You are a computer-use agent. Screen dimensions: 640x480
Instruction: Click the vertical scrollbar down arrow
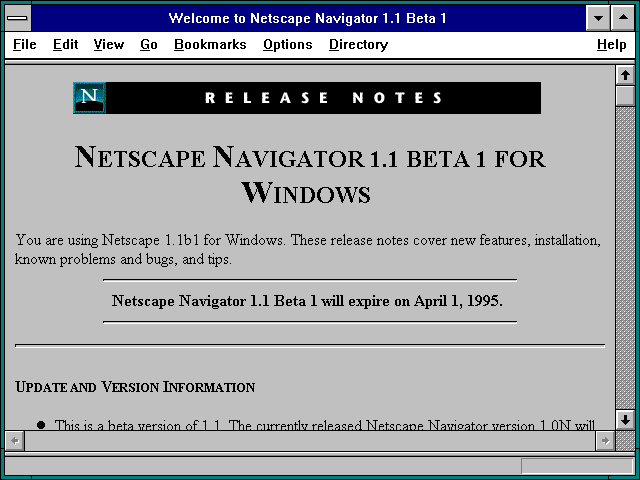[625, 420]
